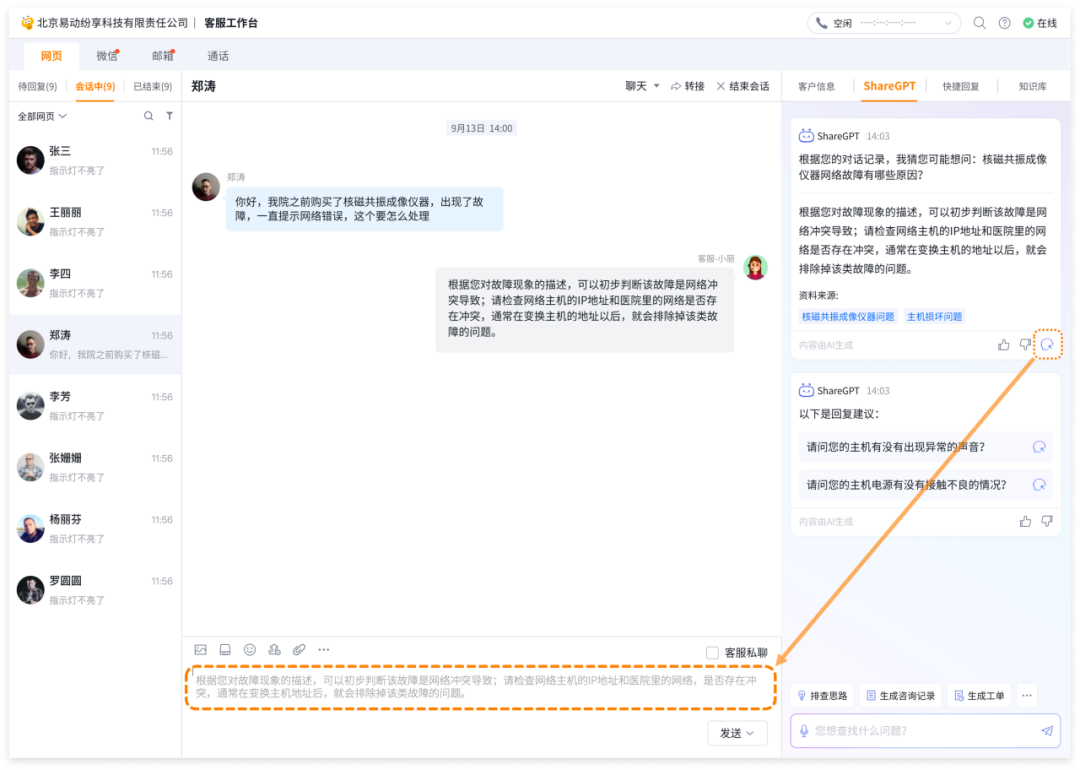
Task: Like the reply suggestions card
Action: (1026, 521)
